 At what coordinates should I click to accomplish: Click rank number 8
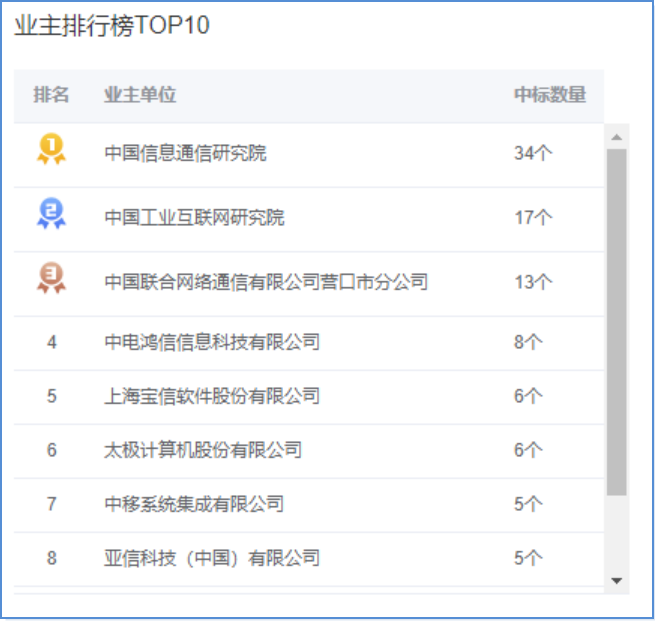[52, 560]
